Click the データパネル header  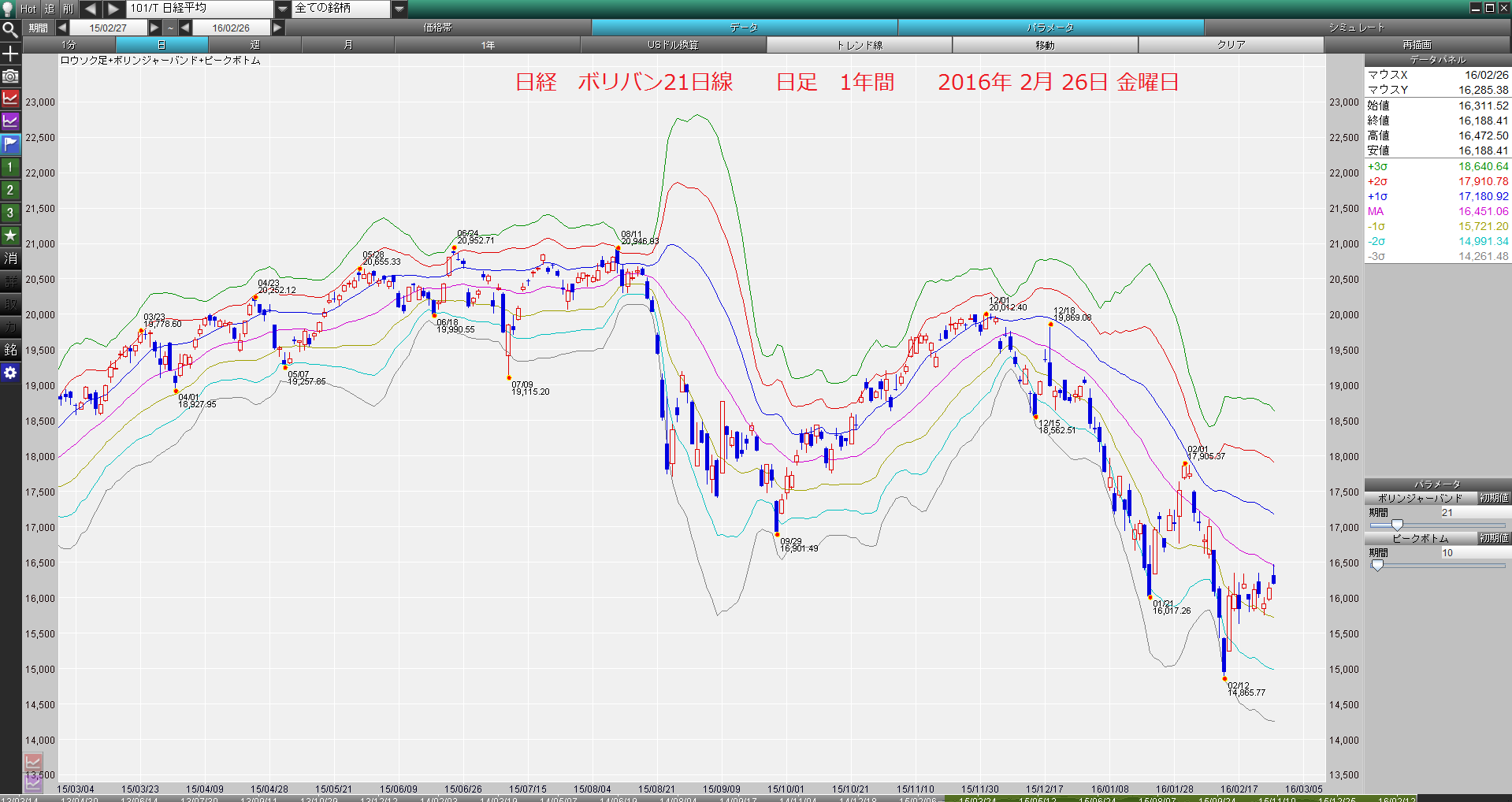1438,60
